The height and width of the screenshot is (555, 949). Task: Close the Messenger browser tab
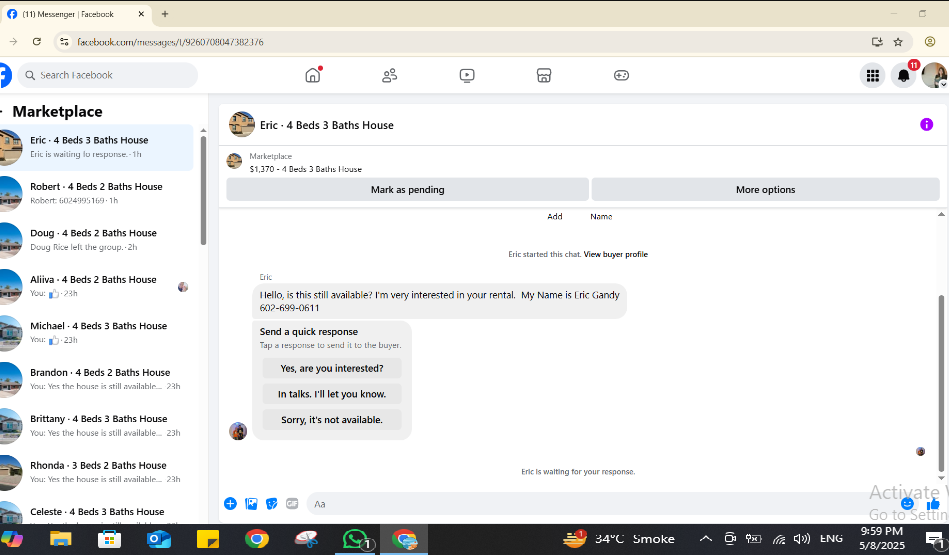141,14
